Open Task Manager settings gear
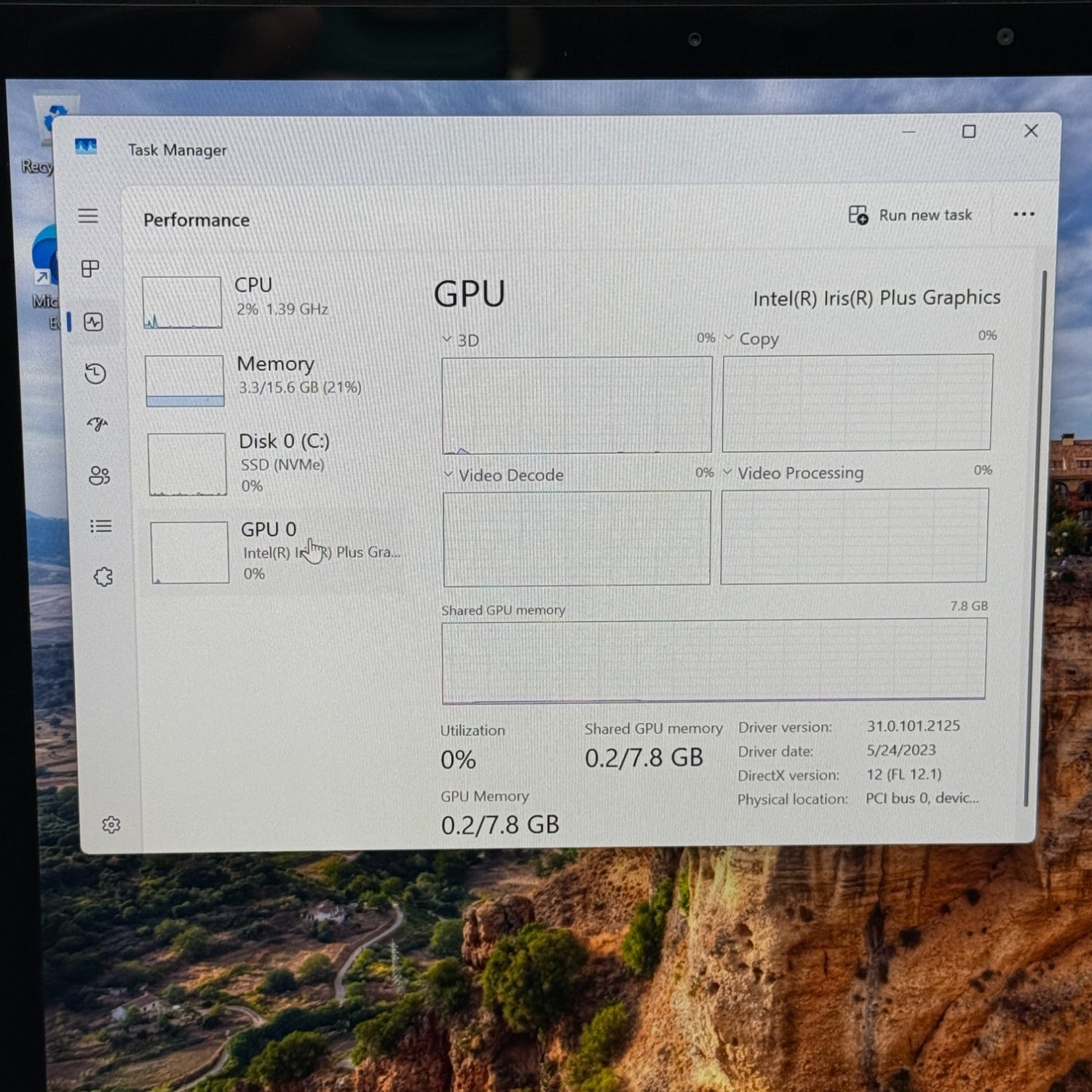 pos(111,825)
